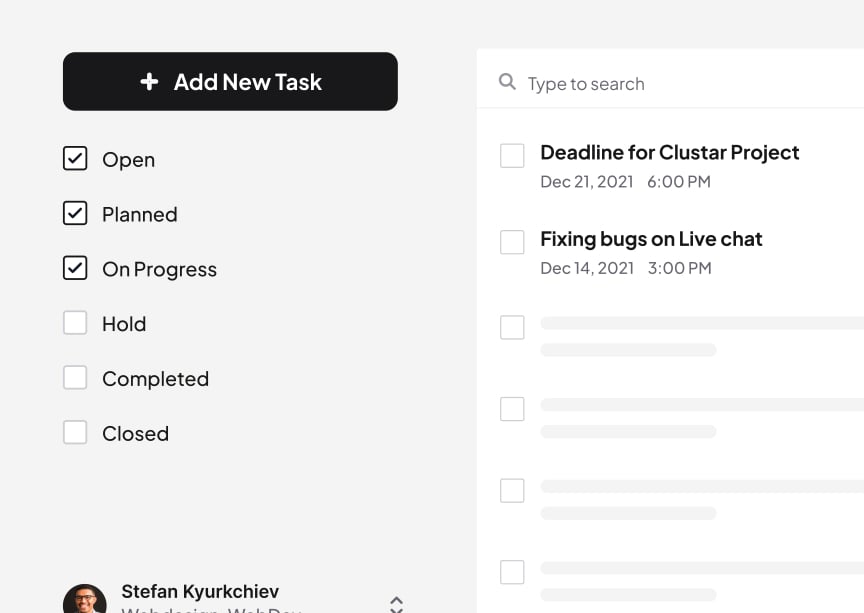Expand the user profile chevron switcher
Image resolution: width=864 pixels, height=613 pixels.
coord(396,604)
